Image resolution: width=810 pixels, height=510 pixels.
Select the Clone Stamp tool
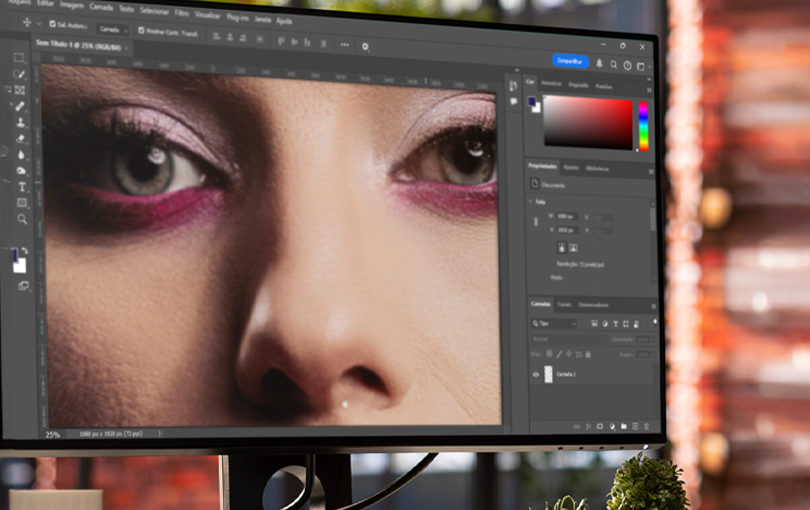pyautogui.click(x=20, y=122)
